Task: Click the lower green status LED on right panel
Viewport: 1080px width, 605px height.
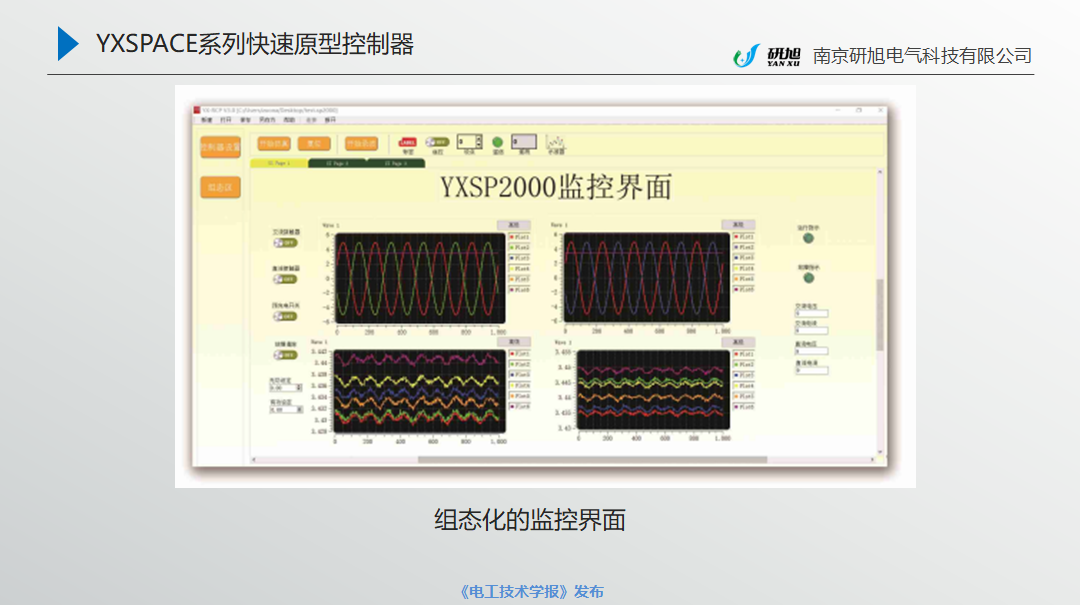Action: tap(809, 278)
